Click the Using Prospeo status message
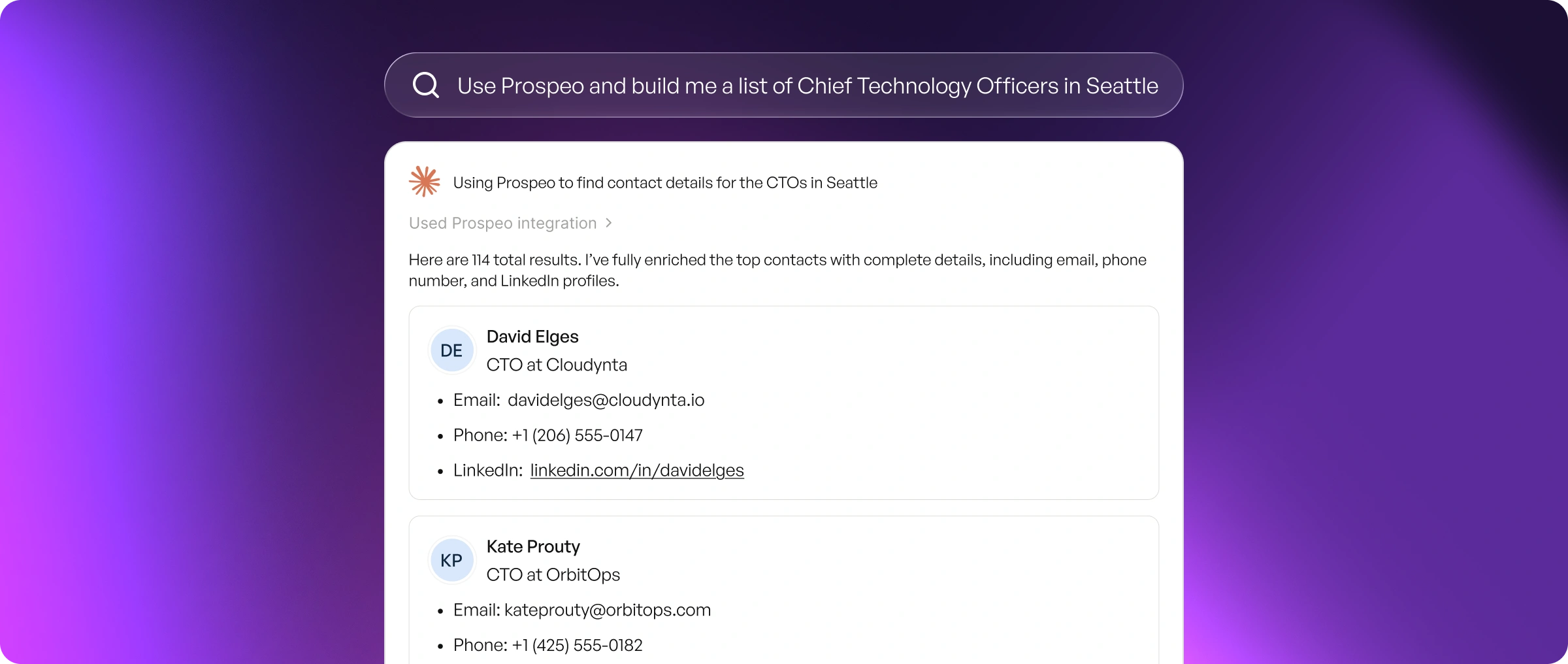Viewport: 1568px width, 664px height. (x=664, y=183)
